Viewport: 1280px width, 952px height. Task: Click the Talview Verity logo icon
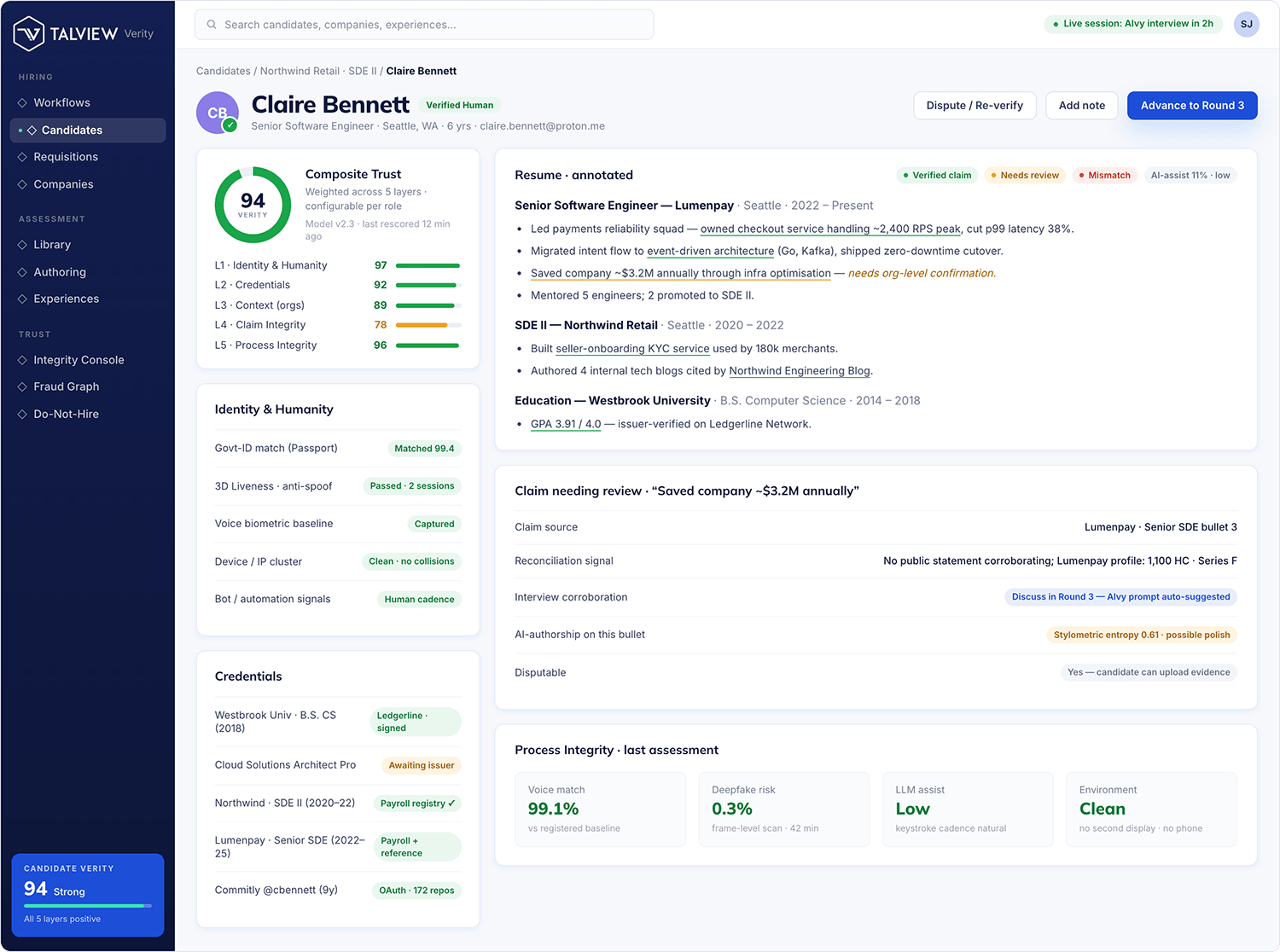pos(29,33)
